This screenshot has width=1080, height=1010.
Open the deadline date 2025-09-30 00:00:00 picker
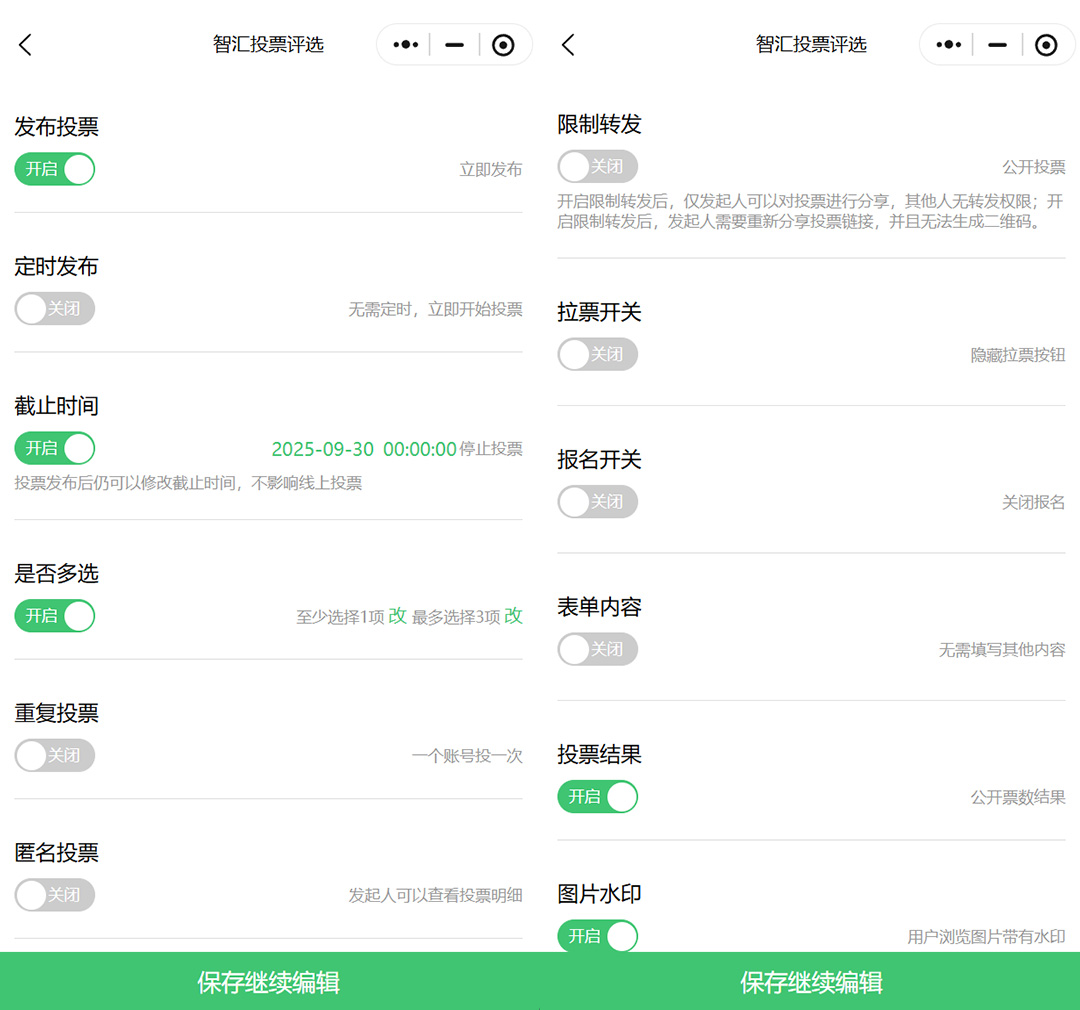point(364,449)
